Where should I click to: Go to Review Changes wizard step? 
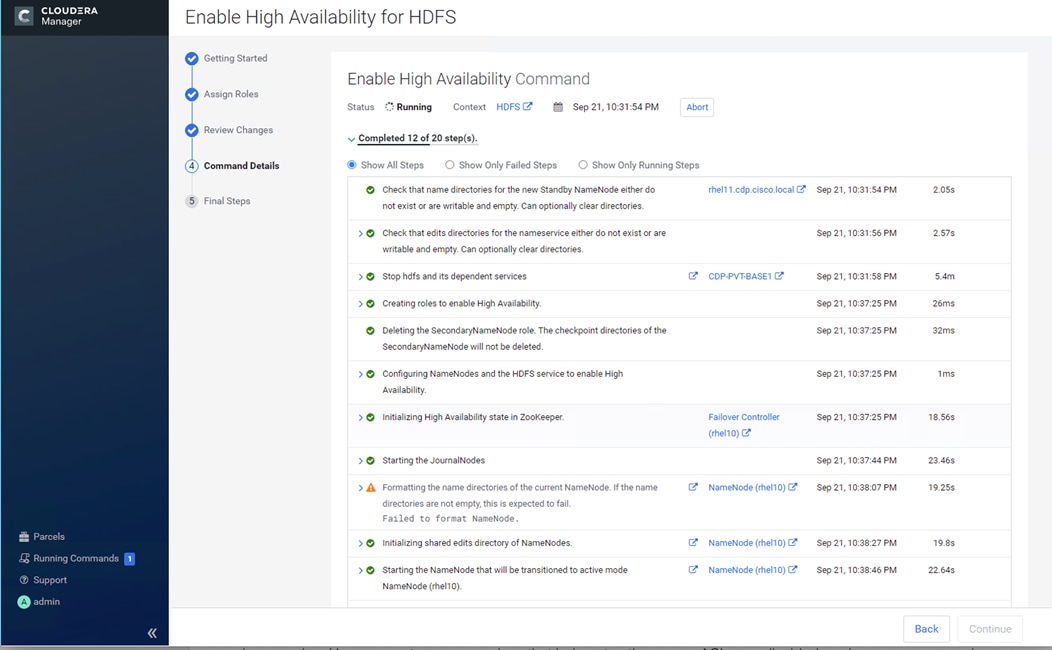238,129
